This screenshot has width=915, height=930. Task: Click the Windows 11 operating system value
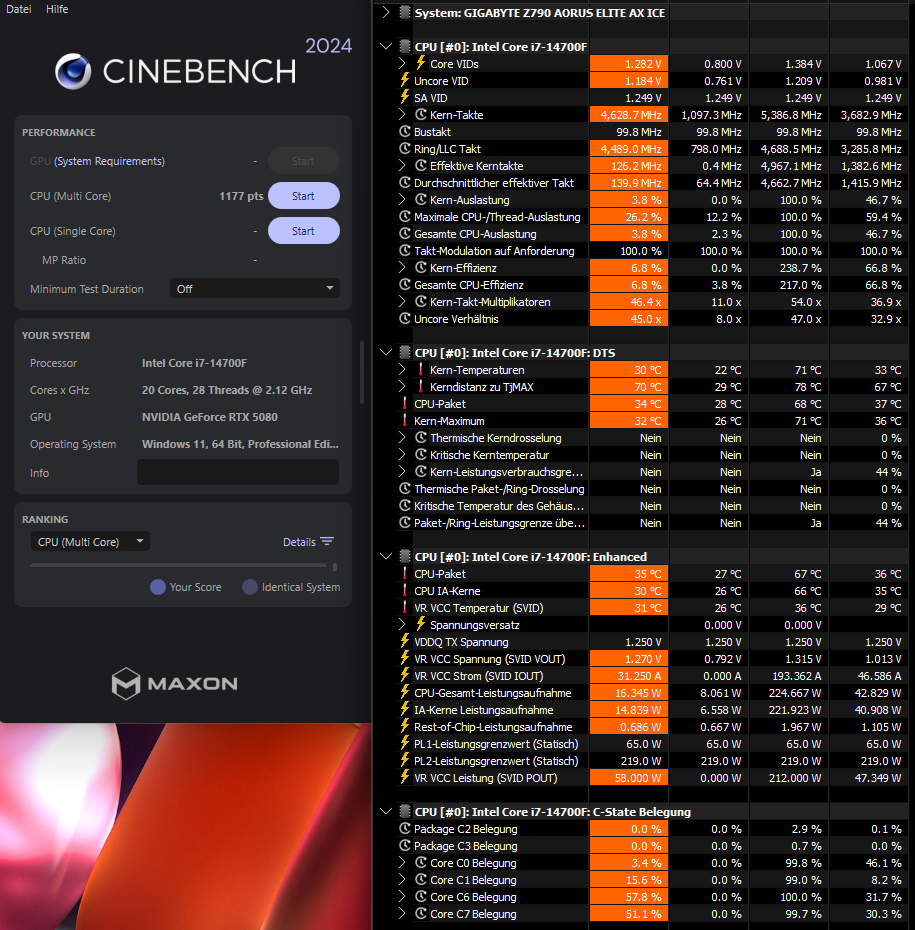240,444
